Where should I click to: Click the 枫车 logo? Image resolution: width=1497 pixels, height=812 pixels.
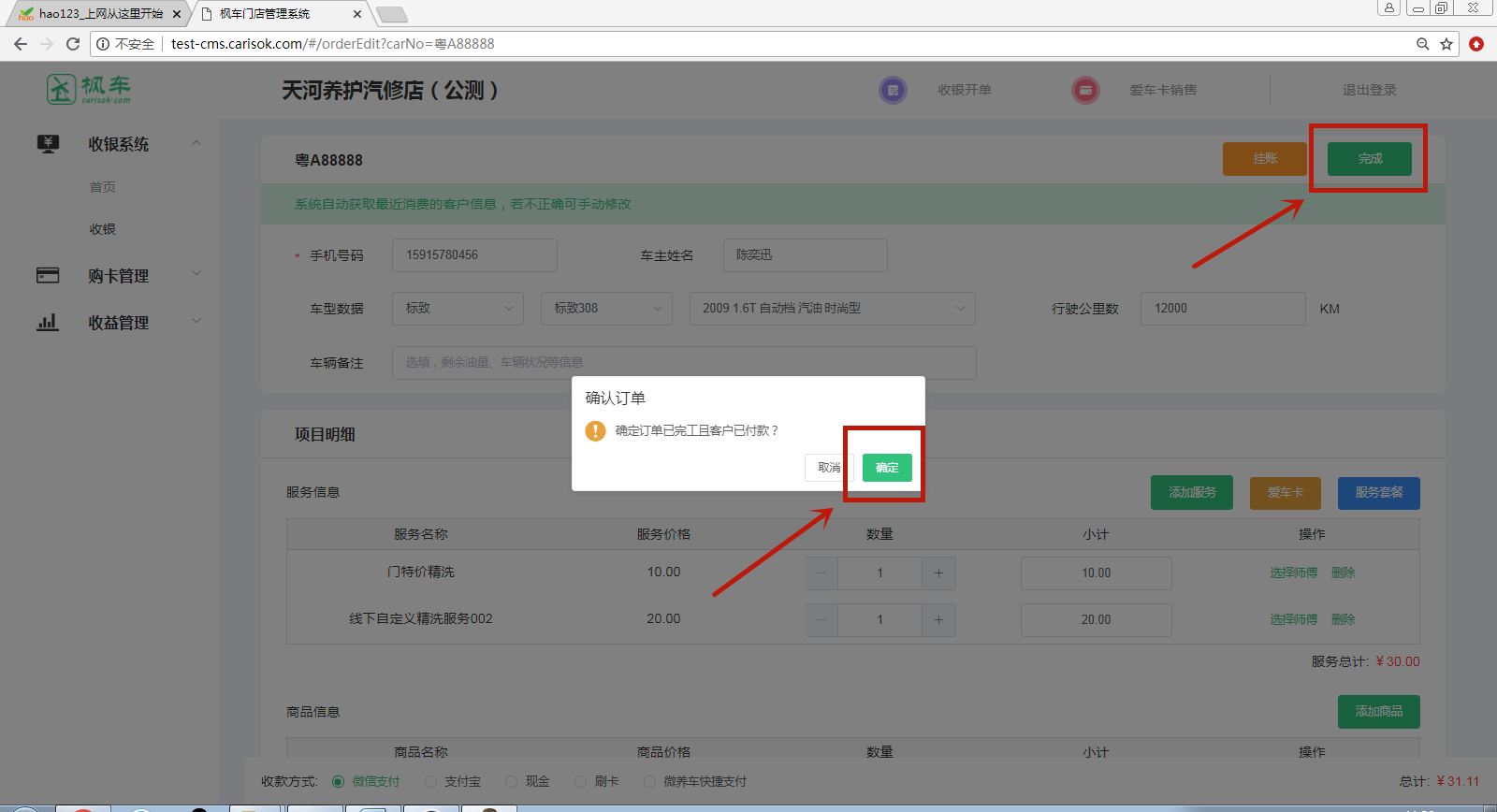tap(89, 90)
